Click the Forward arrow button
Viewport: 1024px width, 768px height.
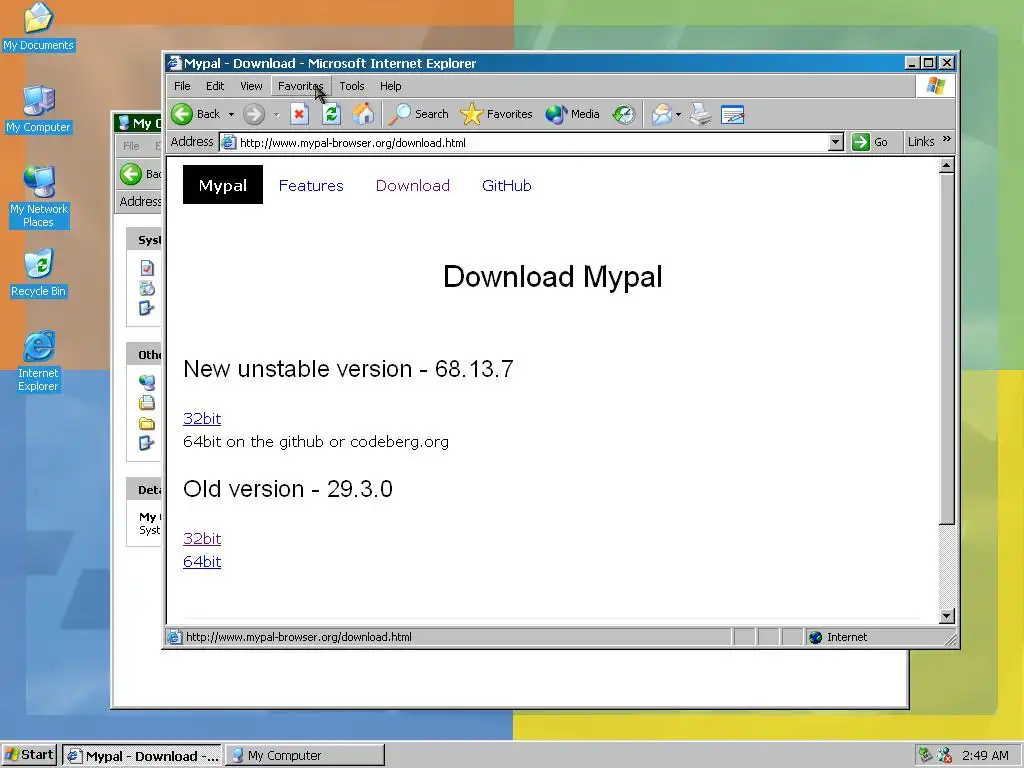[x=254, y=114]
